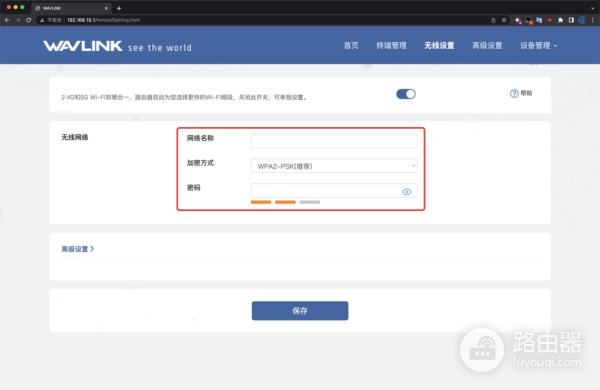
Task: Click the first extension icon in toolbar
Action: (x=518, y=20)
